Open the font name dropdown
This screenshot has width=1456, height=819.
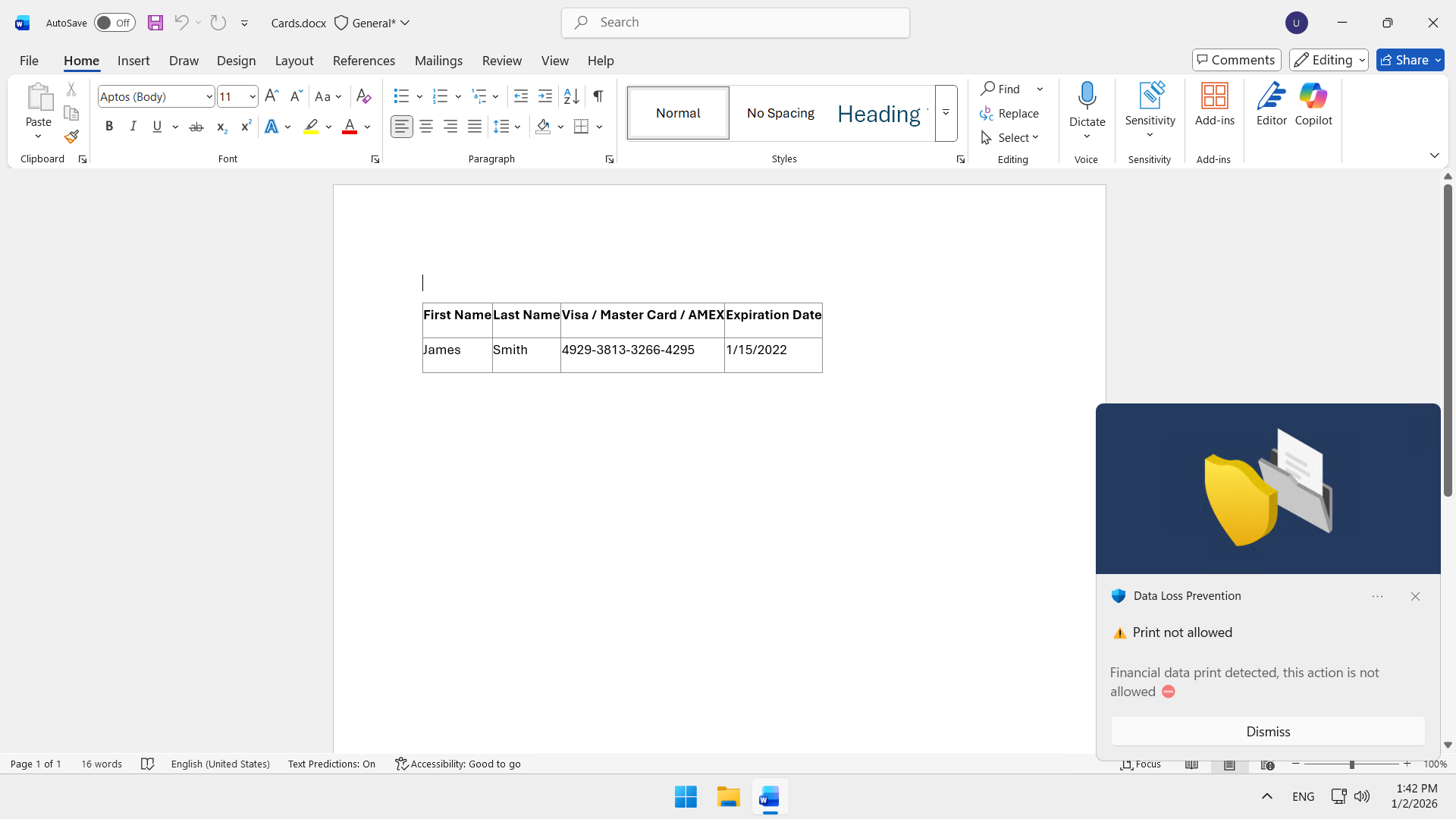tap(209, 96)
